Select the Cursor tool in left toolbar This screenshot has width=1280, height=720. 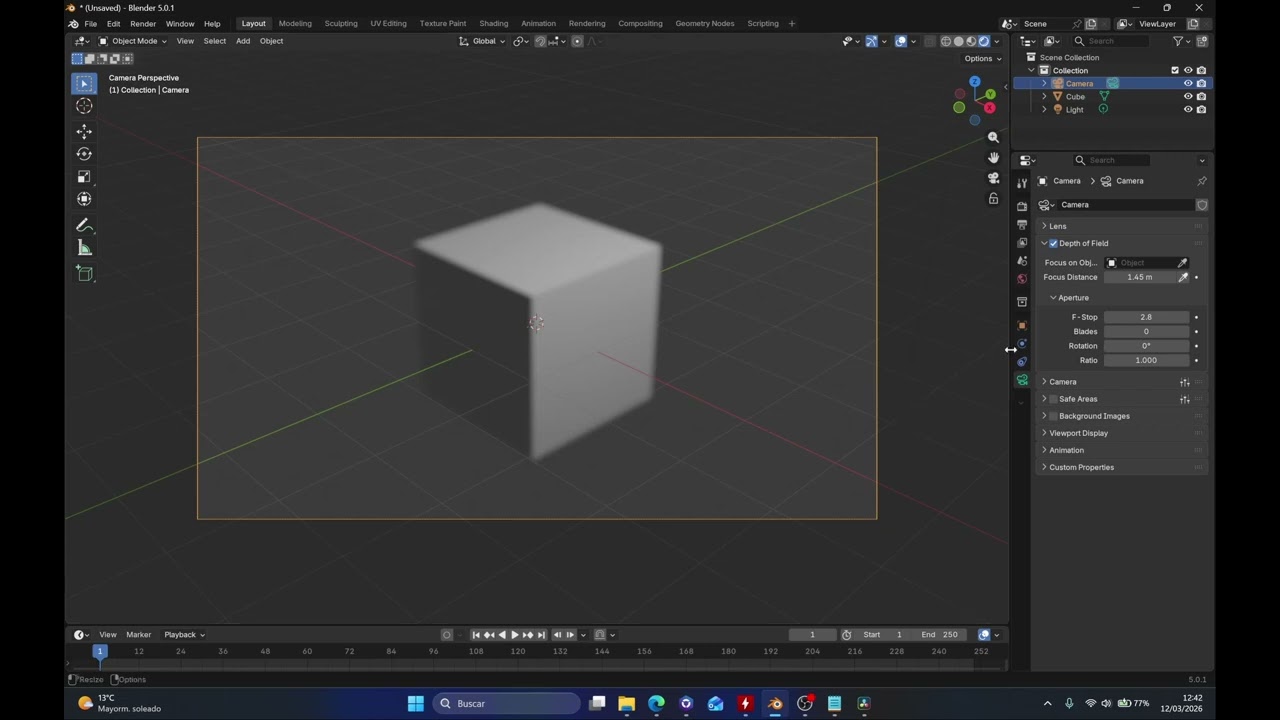pyautogui.click(x=84, y=106)
